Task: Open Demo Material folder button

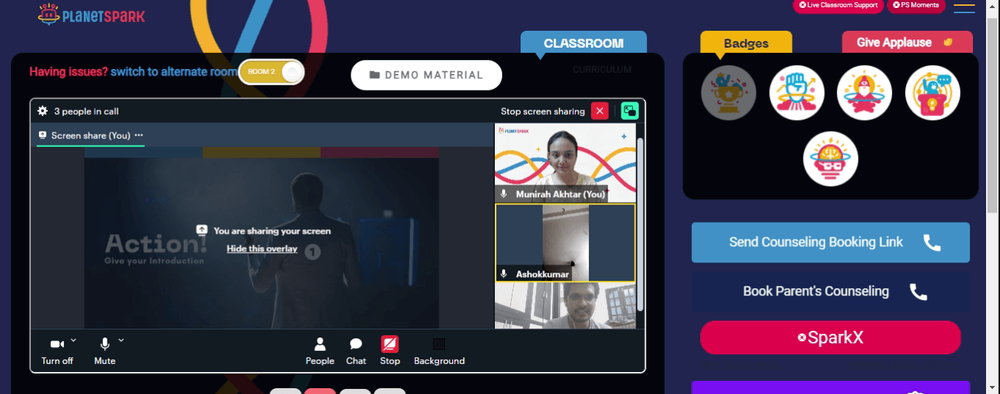Action: 426,75
